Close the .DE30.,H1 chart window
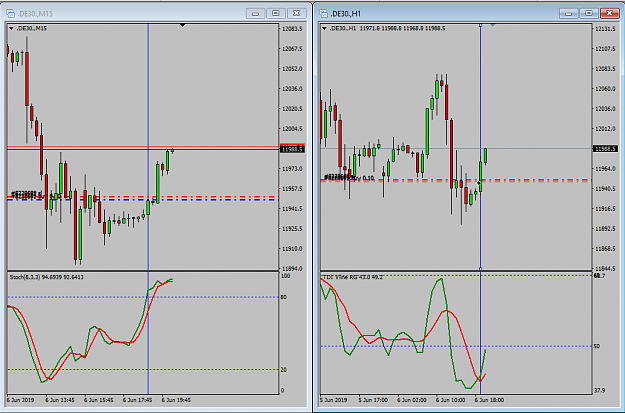 610,14
